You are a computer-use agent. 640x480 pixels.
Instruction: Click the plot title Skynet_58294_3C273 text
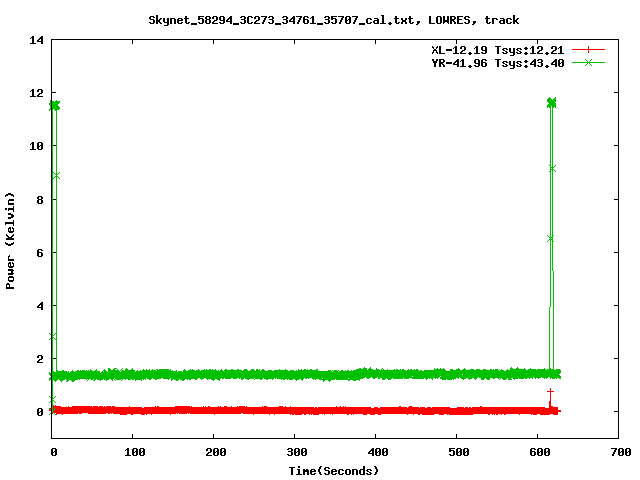333,20
